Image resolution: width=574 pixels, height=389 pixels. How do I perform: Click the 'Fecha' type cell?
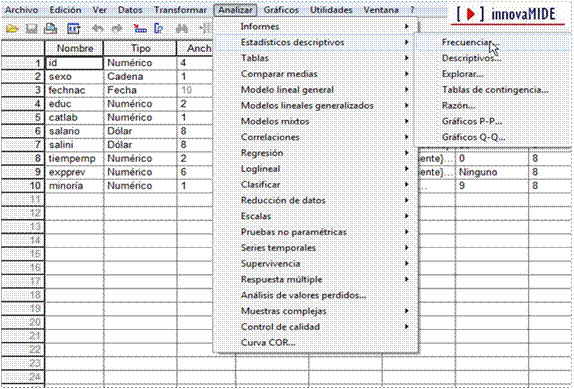click(141, 90)
